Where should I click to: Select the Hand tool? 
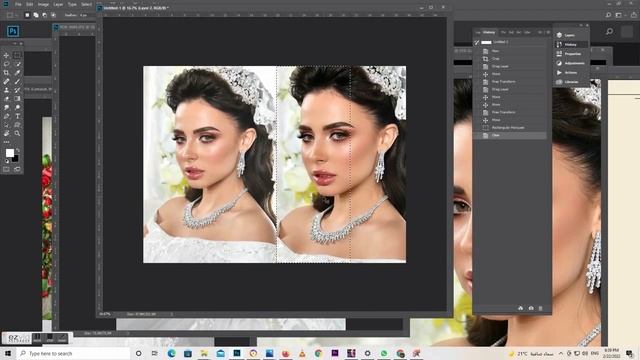(x=7, y=133)
